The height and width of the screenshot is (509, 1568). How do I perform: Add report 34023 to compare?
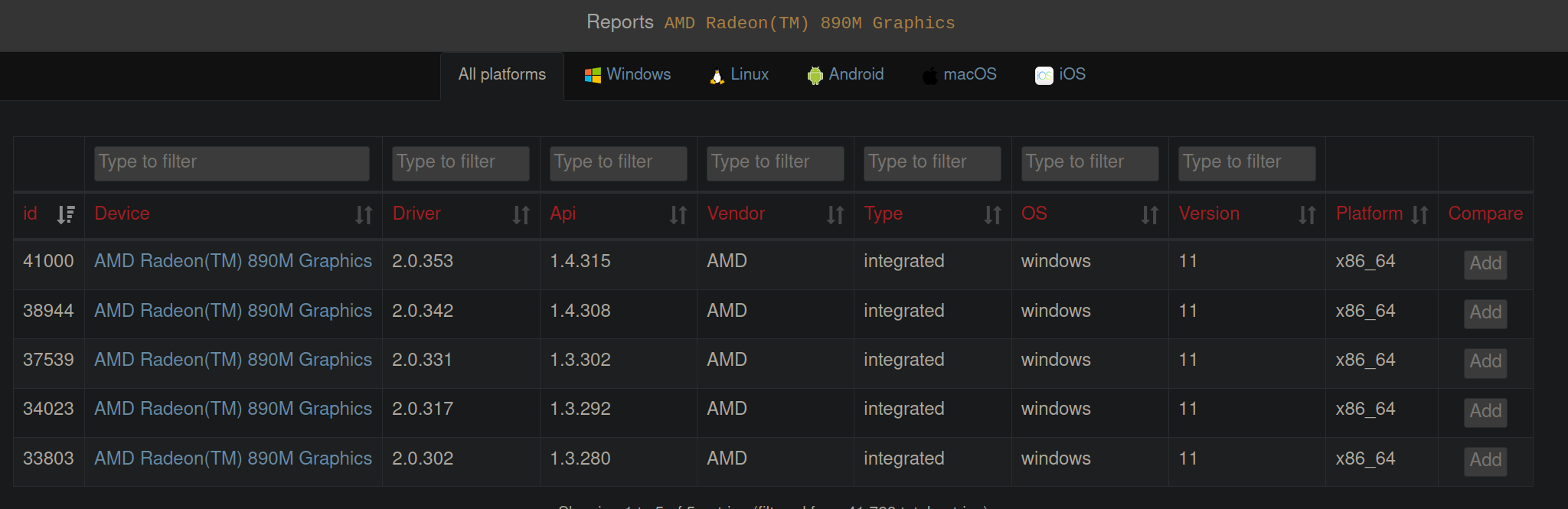(1485, 412)
